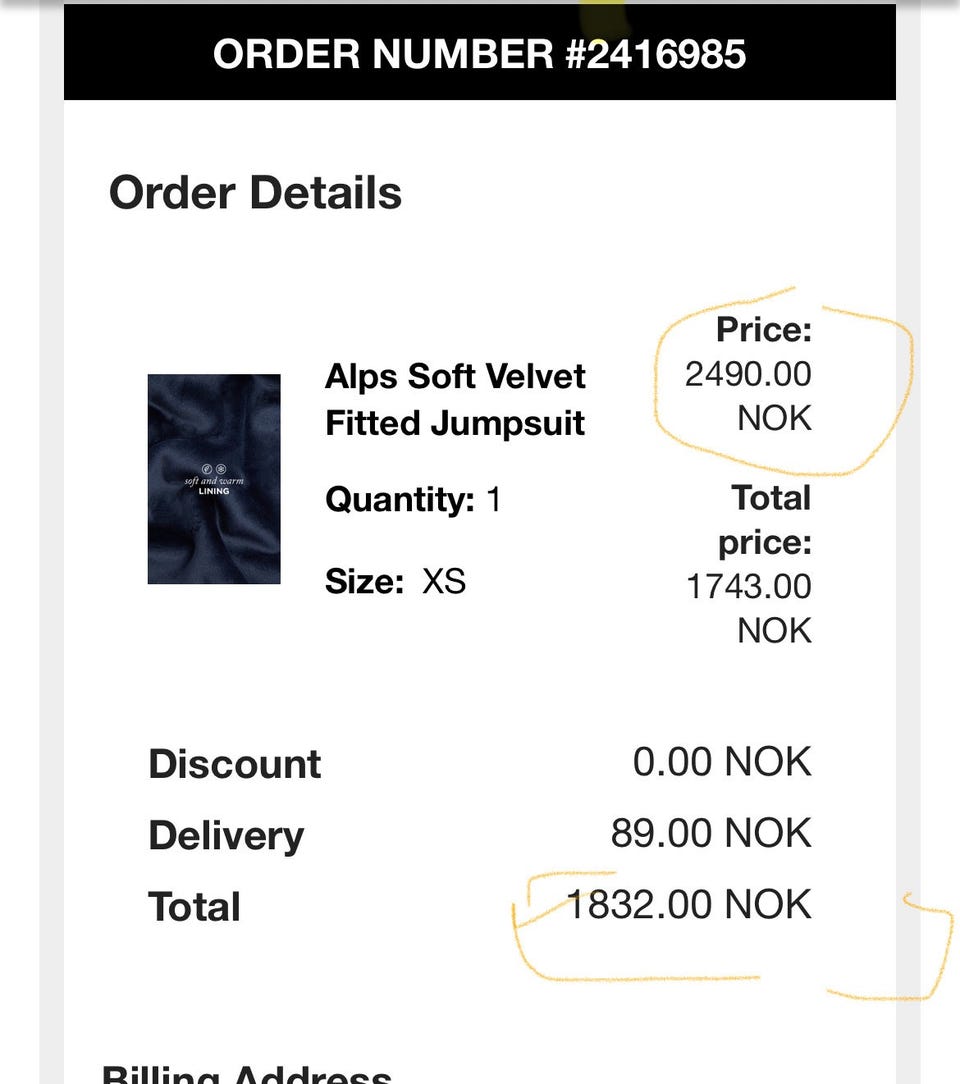Click the Discount row label
The width and height of the screenshot is (960, 1084).
(234, 764)
